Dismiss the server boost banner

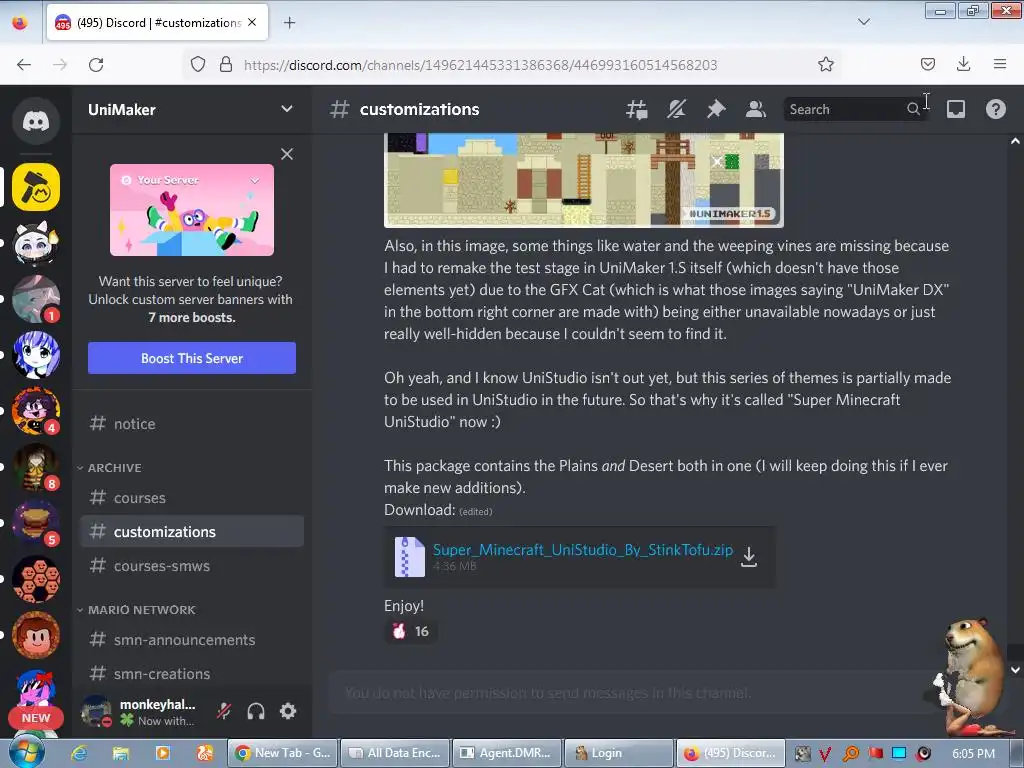click(287, 154)
